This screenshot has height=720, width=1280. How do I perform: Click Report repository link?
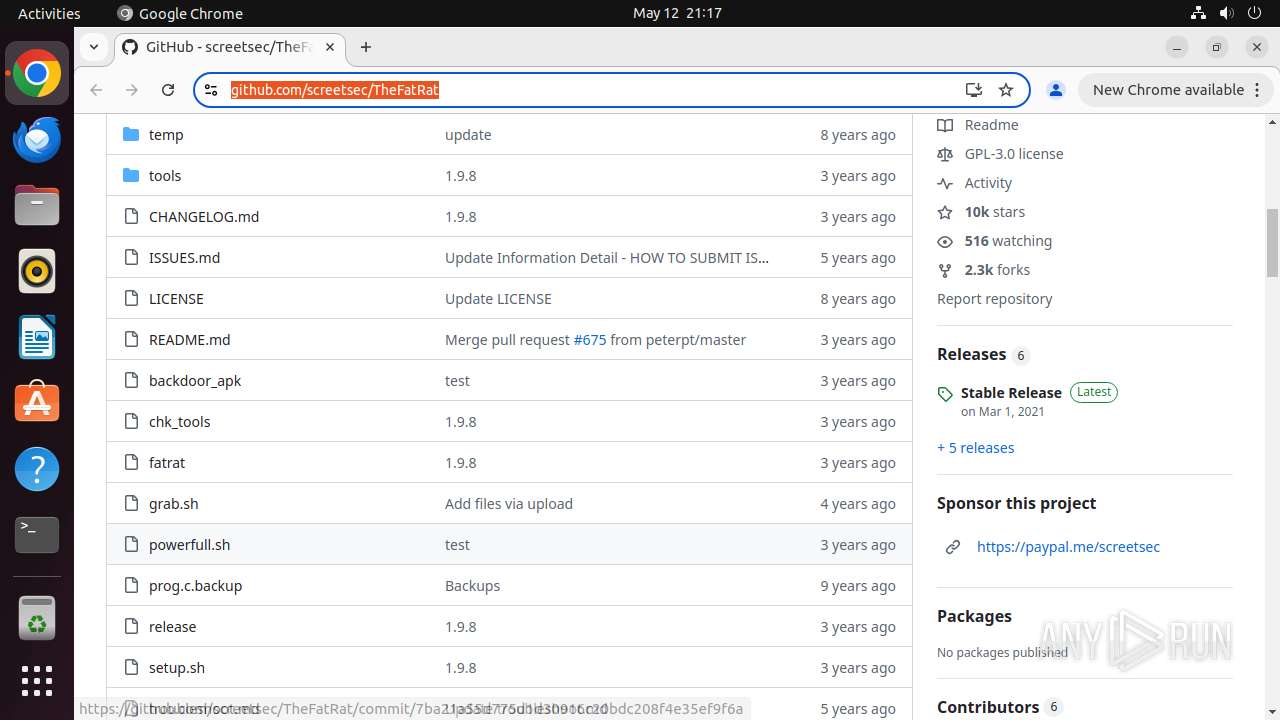[x=994, y=299]
